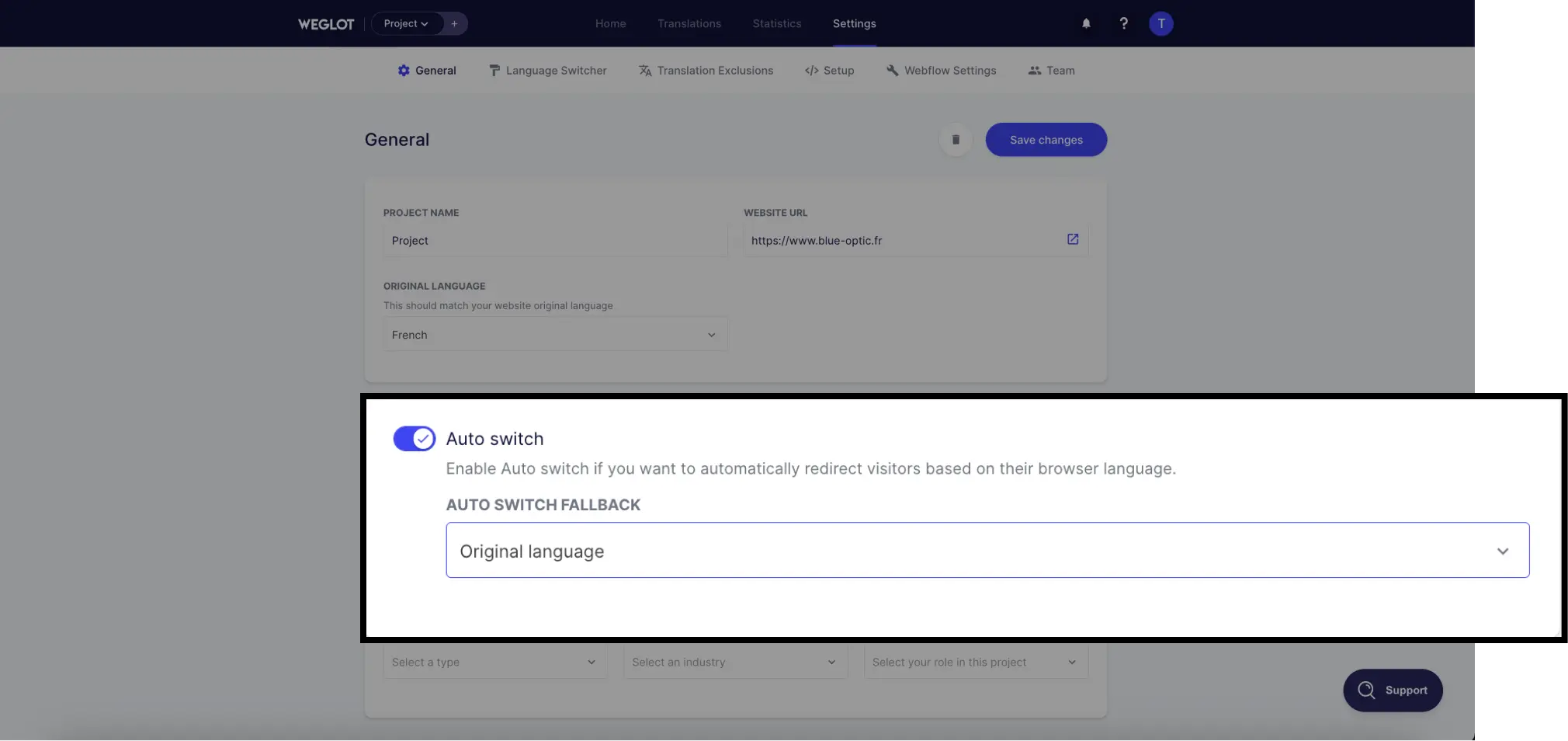Open website URL in new tab icon
This screenshot has height=741, width=1568.
1073,240
